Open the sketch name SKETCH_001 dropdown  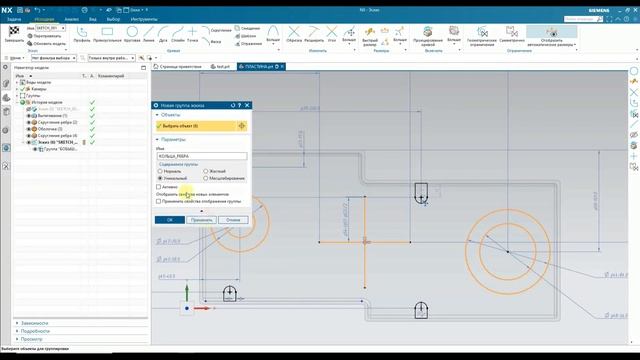63,28
